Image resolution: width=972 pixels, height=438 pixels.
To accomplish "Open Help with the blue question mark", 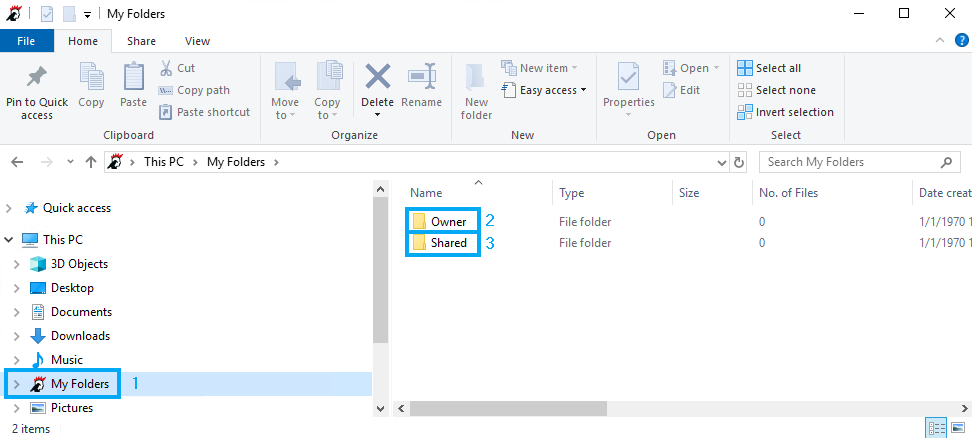I will [961, 41].
